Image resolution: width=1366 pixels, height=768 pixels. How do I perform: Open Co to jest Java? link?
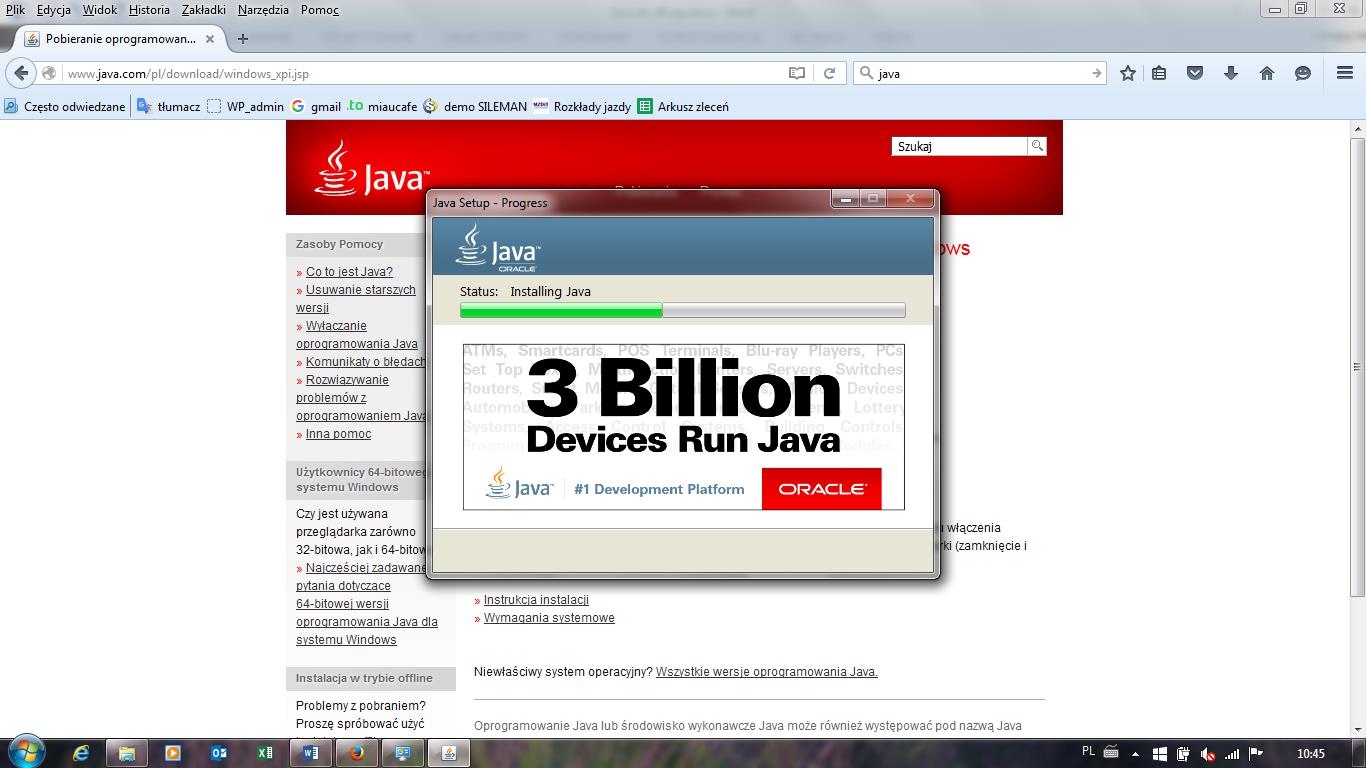pyautogui.click(x=349, y=272)
